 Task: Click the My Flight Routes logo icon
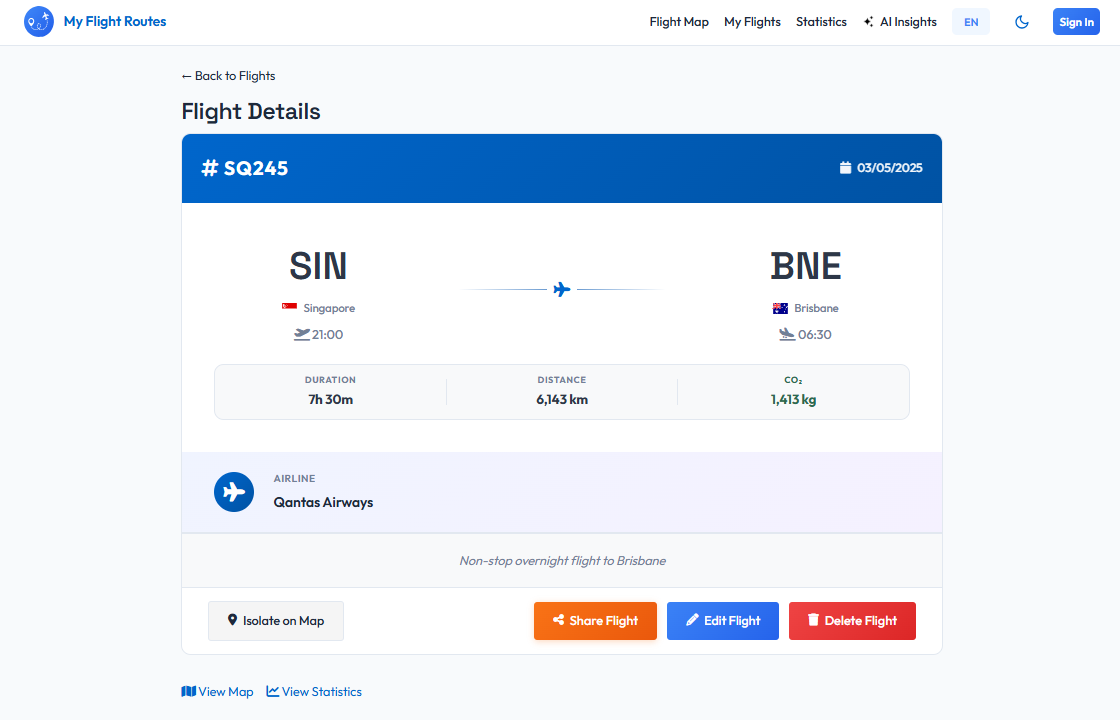click(x=39, y=22)
